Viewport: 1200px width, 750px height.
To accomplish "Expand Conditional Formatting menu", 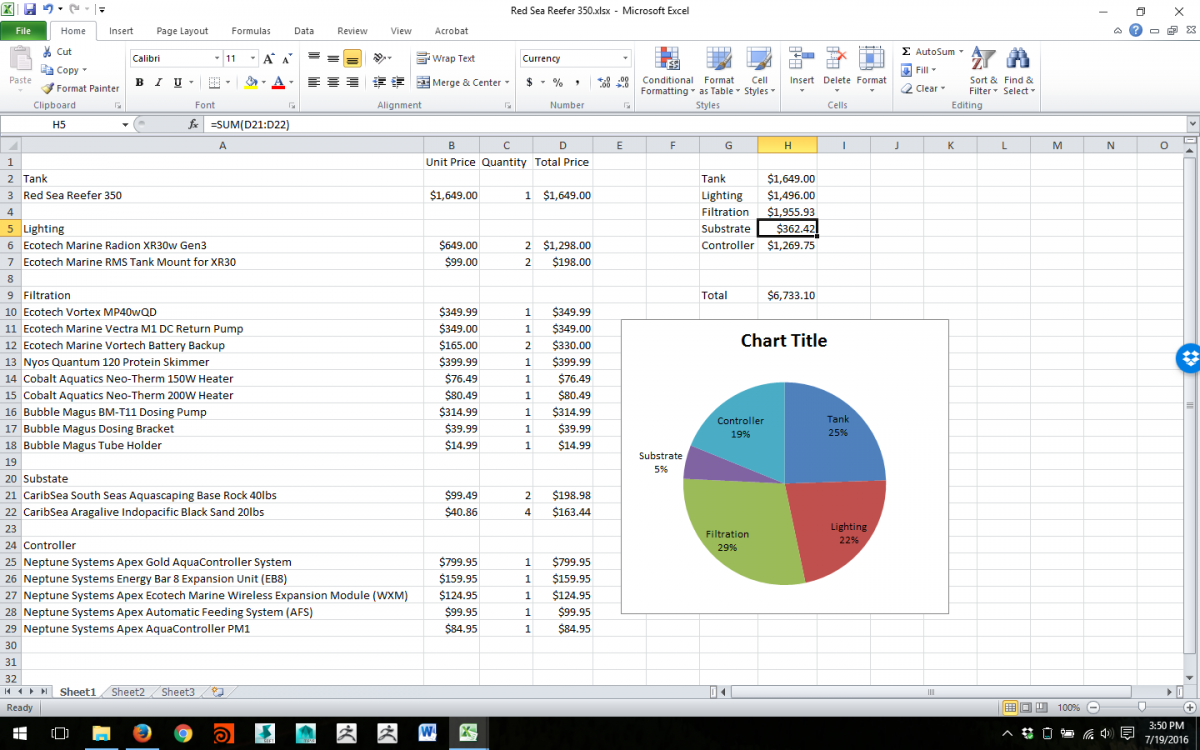I will (667, 71).
